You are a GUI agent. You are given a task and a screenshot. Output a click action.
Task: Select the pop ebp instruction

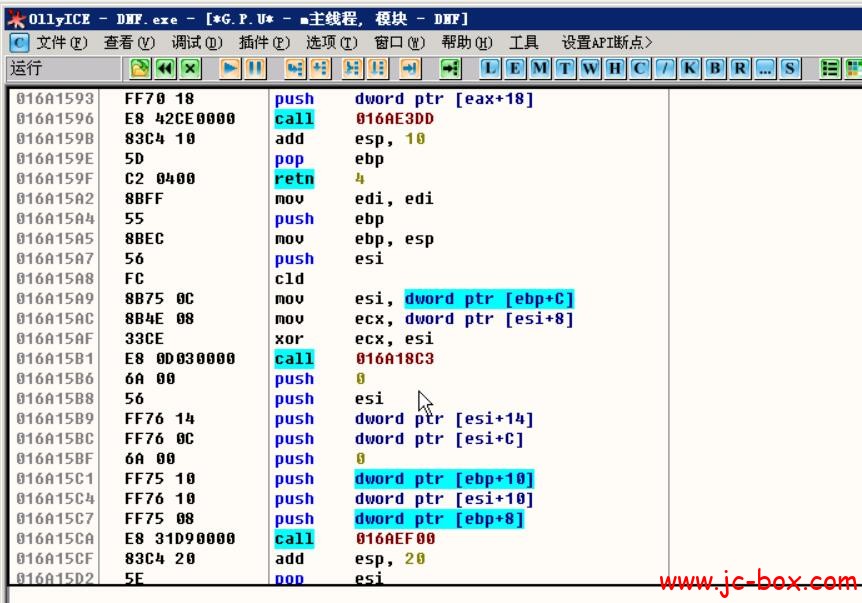tap(329, 159)
